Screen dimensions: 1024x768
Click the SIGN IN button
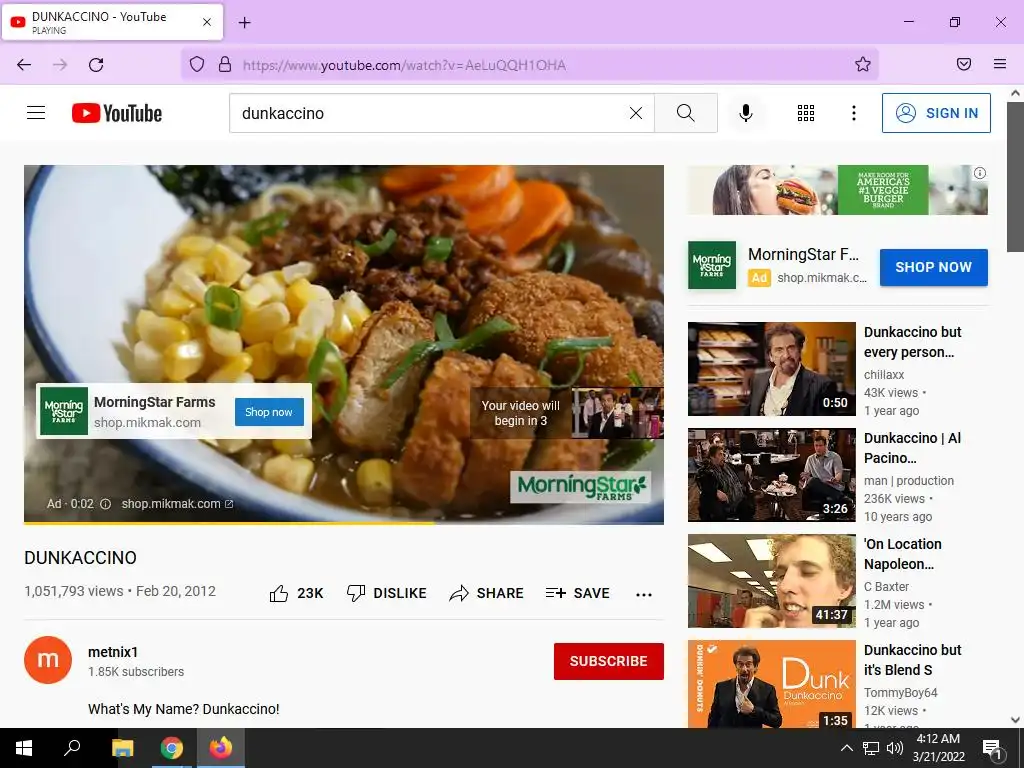pos(936,113)
